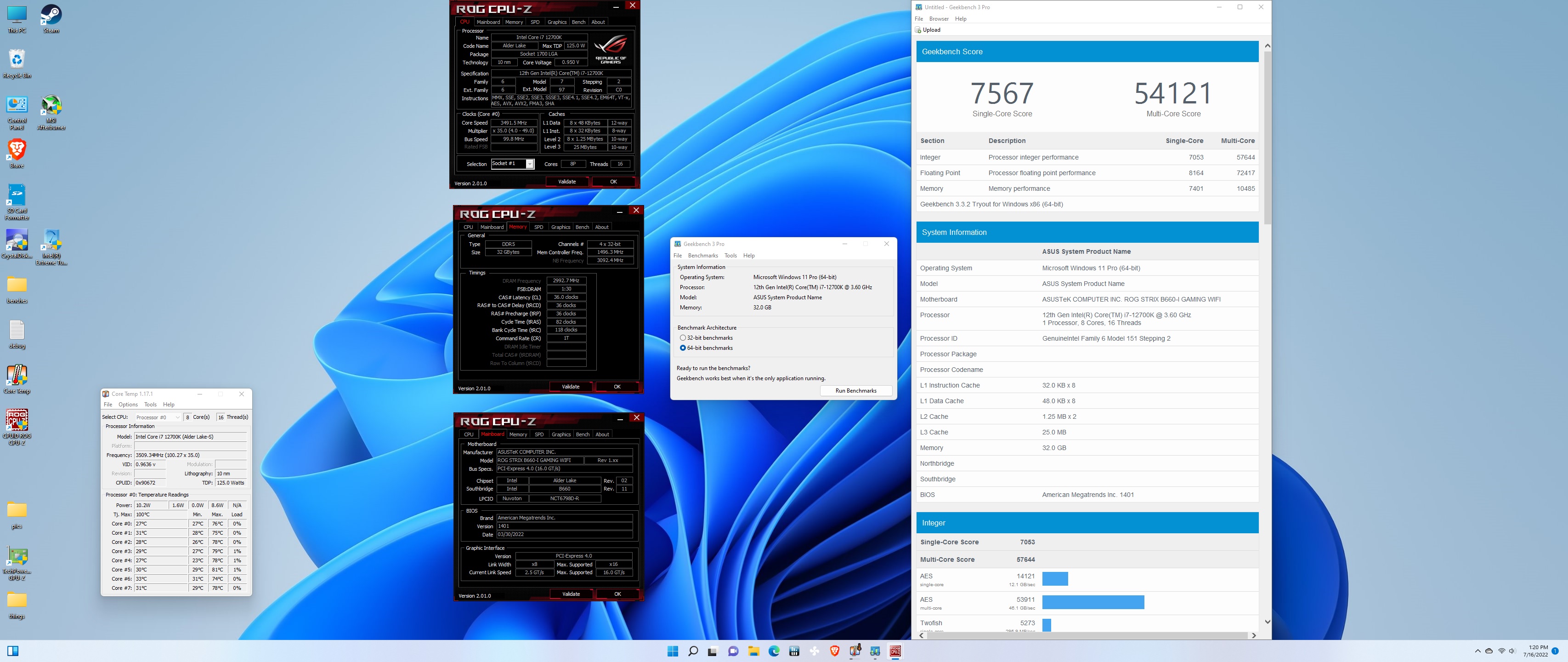Select 64-bit benchmarks radio button
Image resolution: width=1568 pixels, height=662 pixels.
[683, 348]
